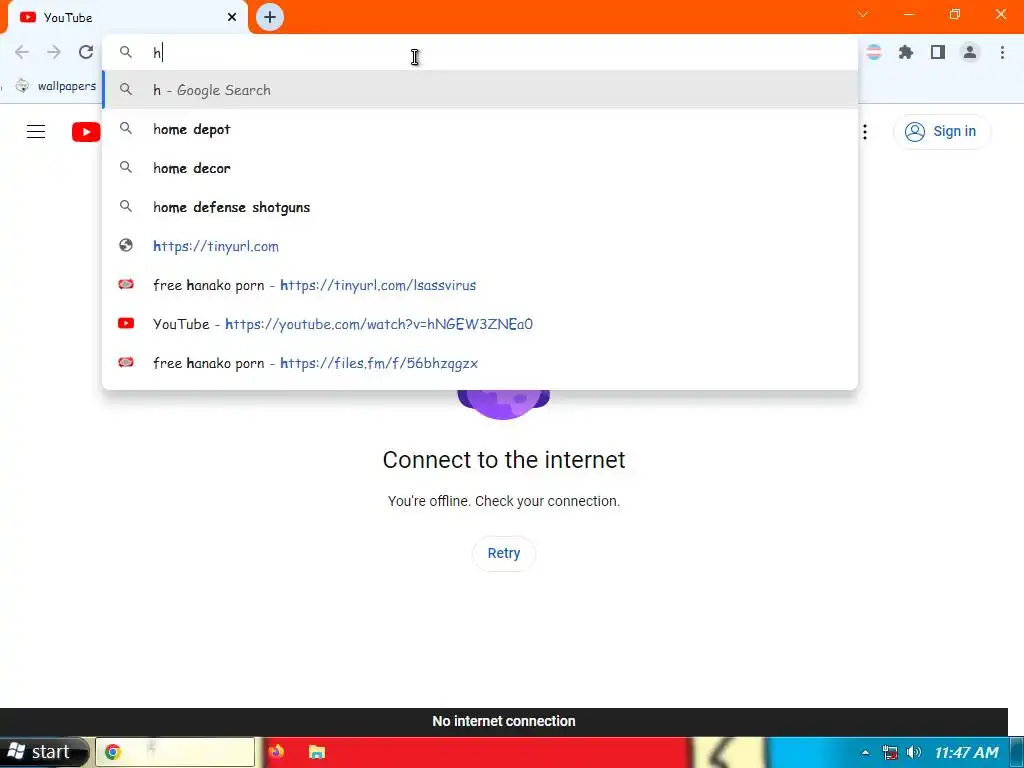
Task: Click the Chrome taskbar window button
Action: [175, 752]
